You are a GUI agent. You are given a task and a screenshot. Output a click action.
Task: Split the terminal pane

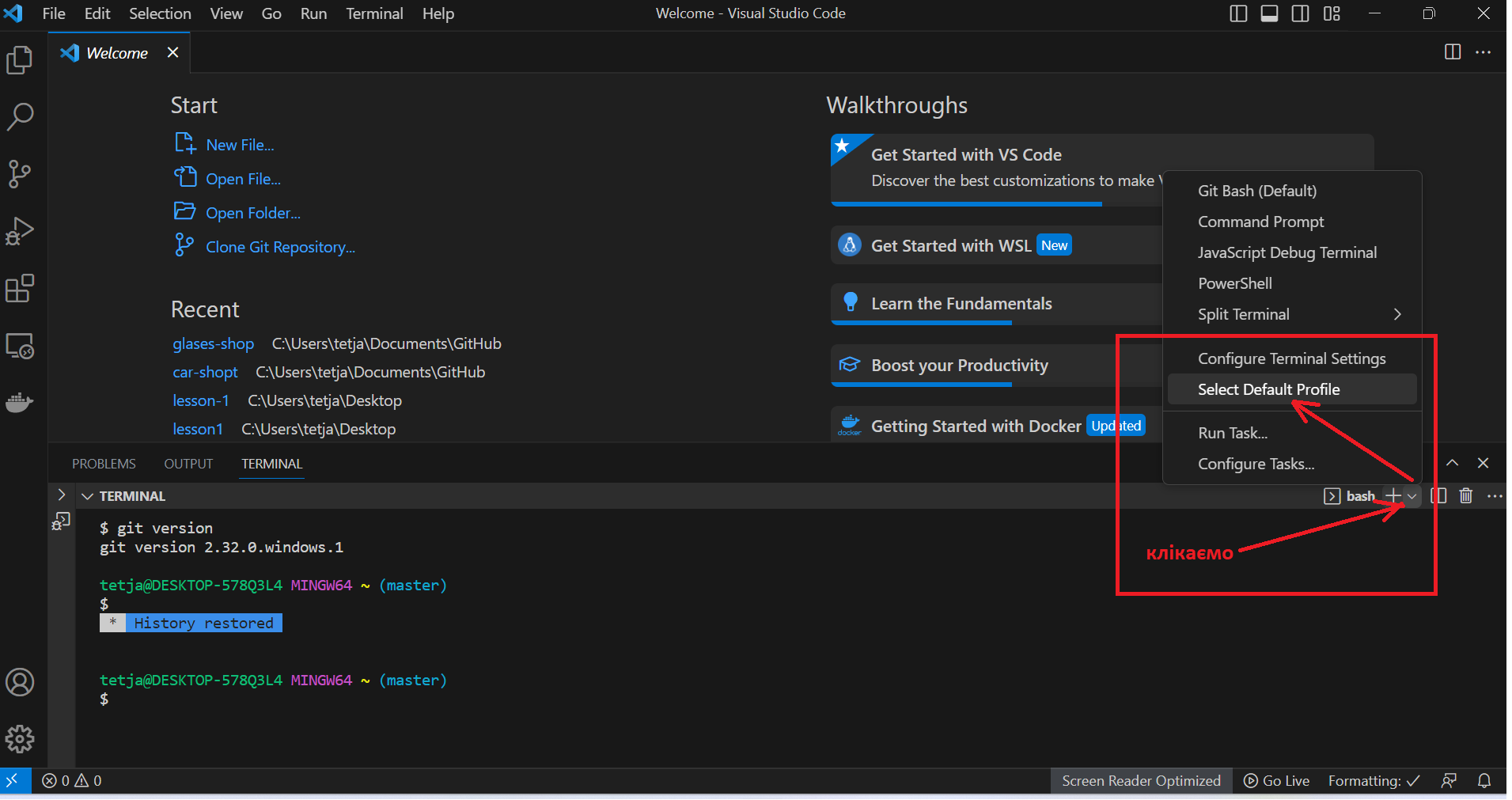coord(1438,496)
